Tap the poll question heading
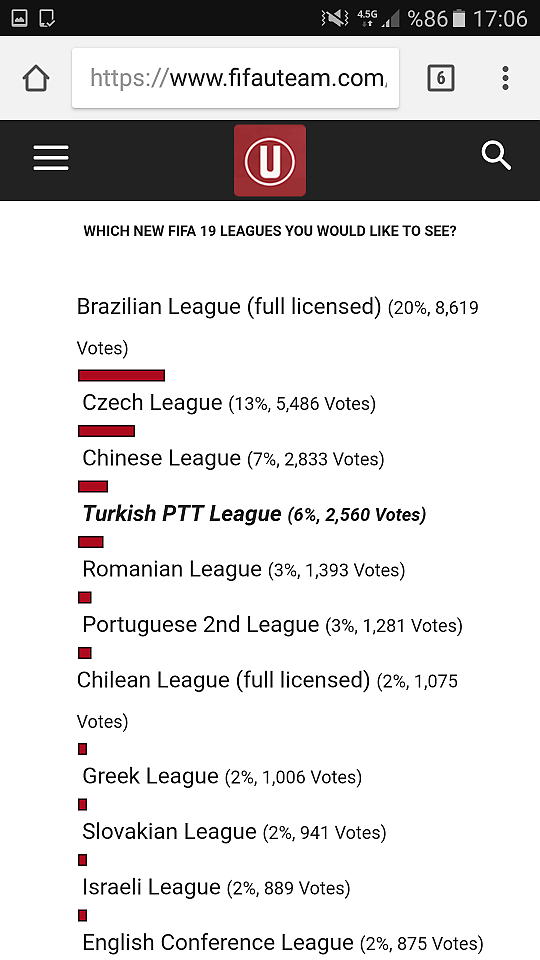This screenshot has height=960, width=540. (270, 231)
